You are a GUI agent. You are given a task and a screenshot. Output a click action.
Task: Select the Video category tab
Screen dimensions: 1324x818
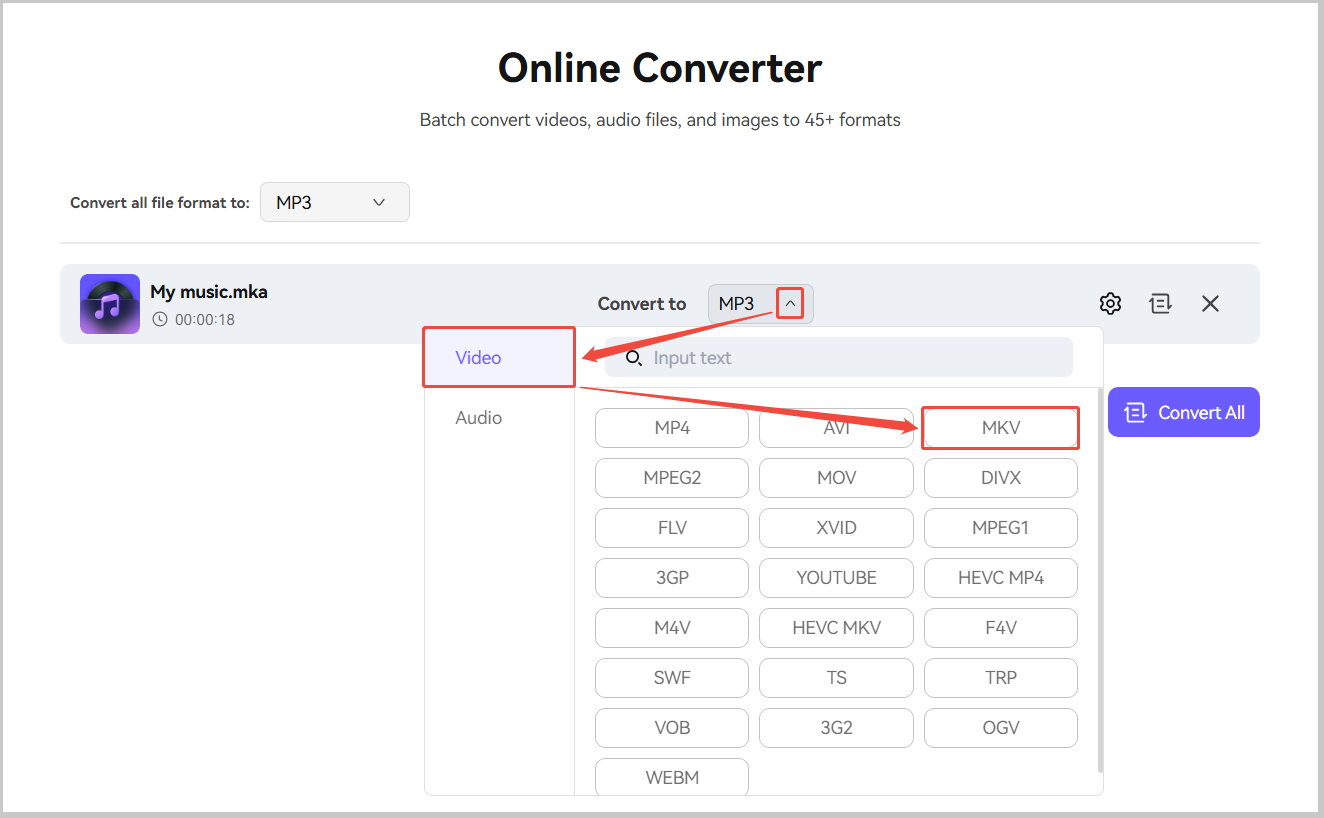pyautogui.click(x=499, y=357)
